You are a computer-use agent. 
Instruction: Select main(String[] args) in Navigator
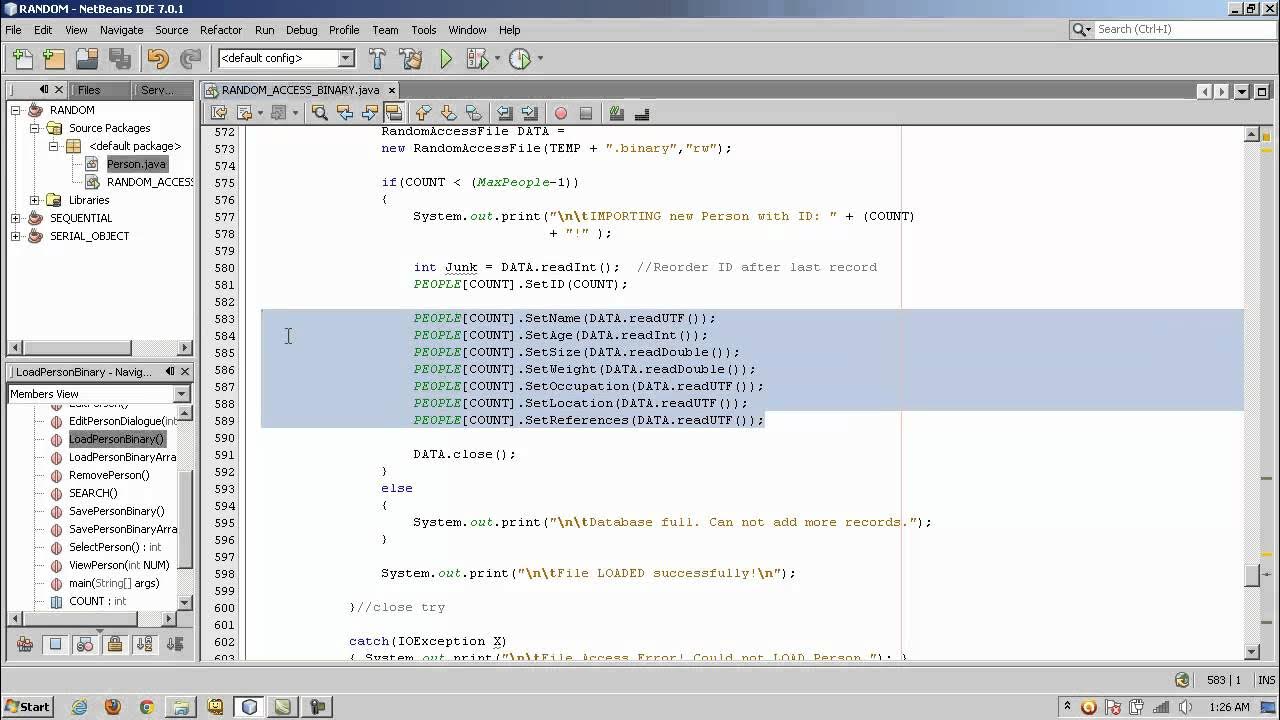[113, 583]
